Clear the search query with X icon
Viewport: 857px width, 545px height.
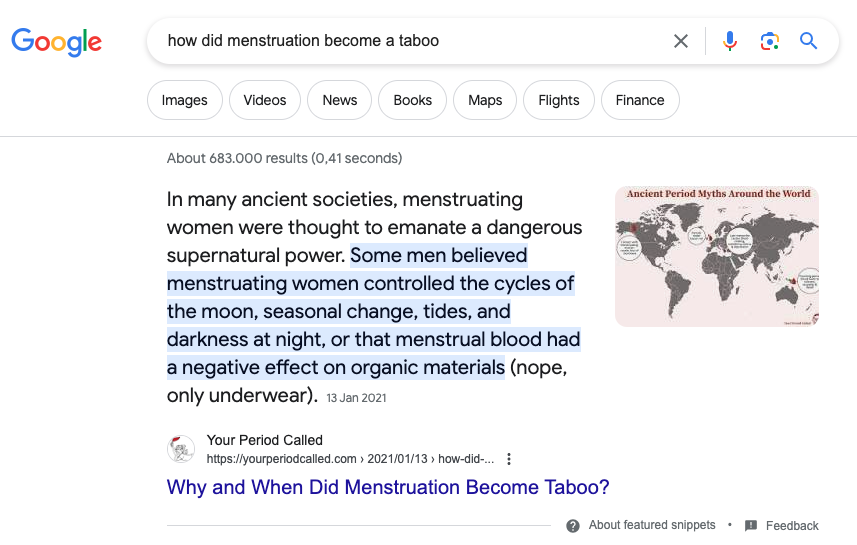coord(680,41)
